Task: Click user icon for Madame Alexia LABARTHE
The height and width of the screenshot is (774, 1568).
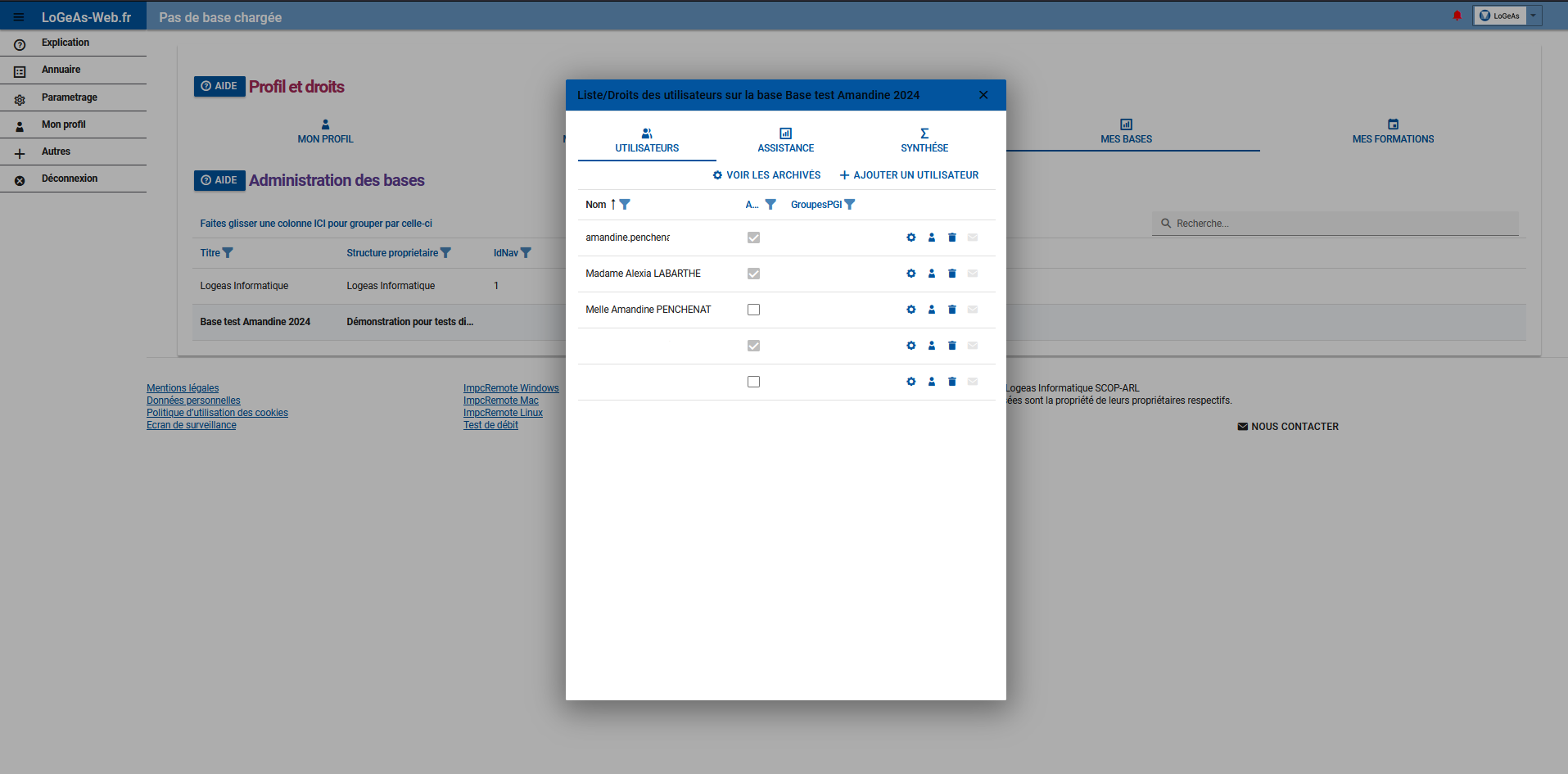Action: click(x=931, y=274)
